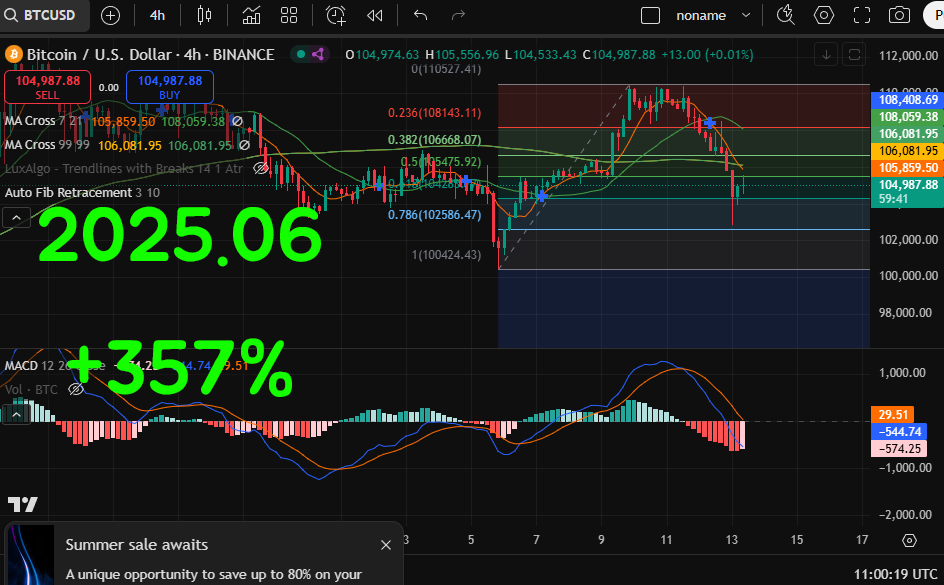This screenshot has width=944, height=585.
Task: Click the orange 29.51 MACD scale label
Action: click(893, 414)
